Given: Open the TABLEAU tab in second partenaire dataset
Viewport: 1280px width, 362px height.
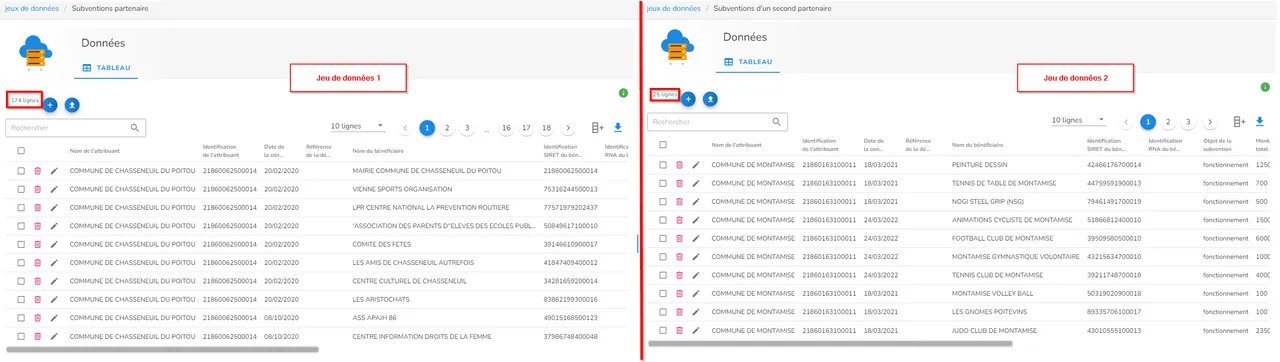Looking at the screenshot, I should pyautogui.click(x=748, y=61).
